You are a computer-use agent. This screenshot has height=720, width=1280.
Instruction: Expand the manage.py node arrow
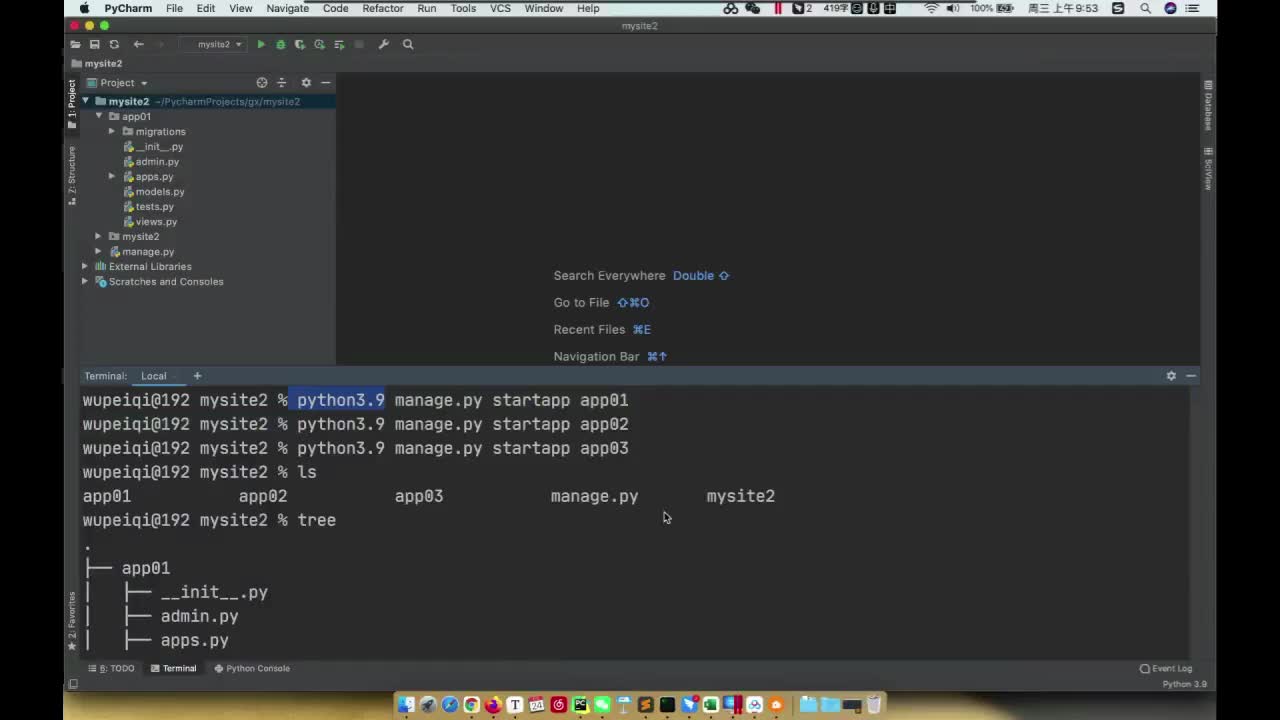click(x=99, y=251)
